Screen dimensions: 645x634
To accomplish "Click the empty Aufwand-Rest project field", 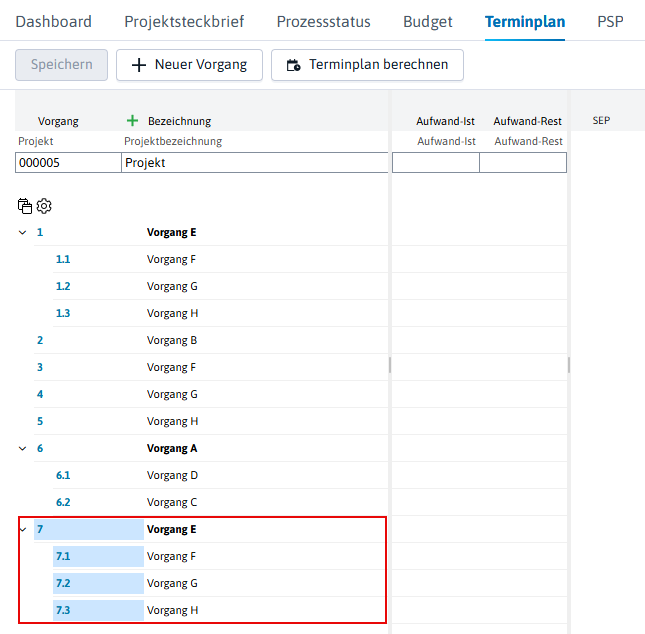I will click(523, 163).
